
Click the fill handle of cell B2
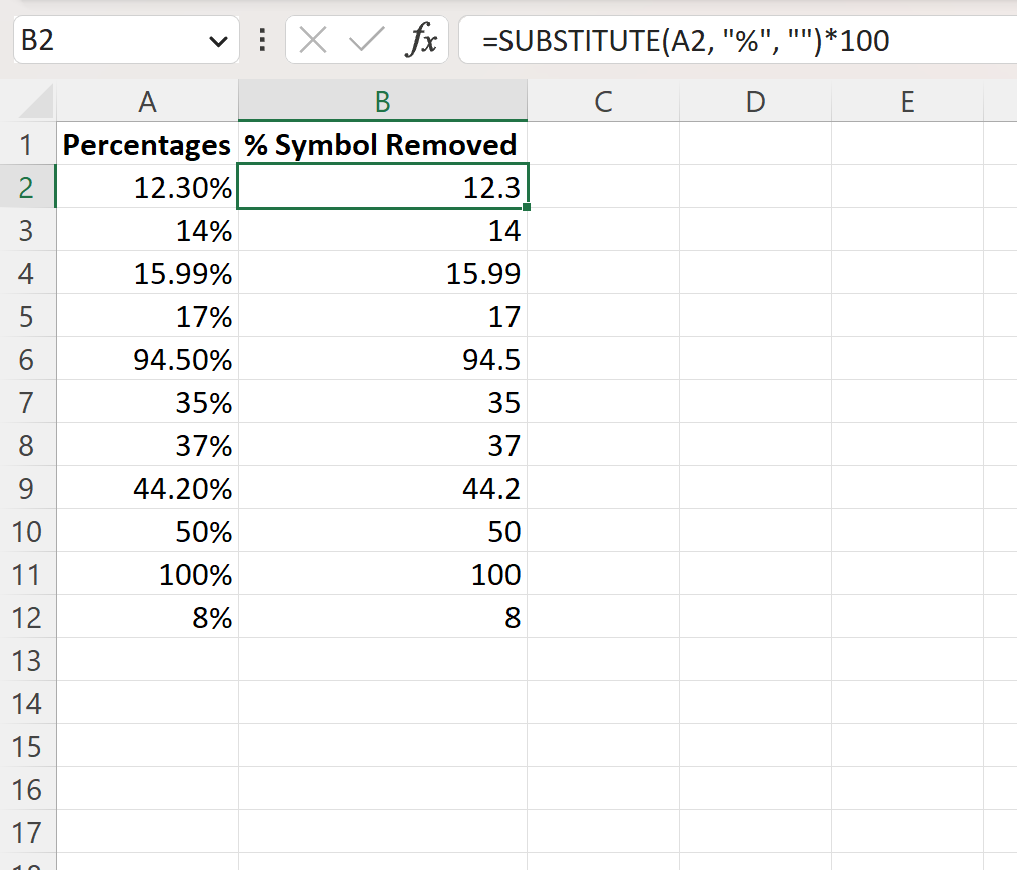[528, 205]
